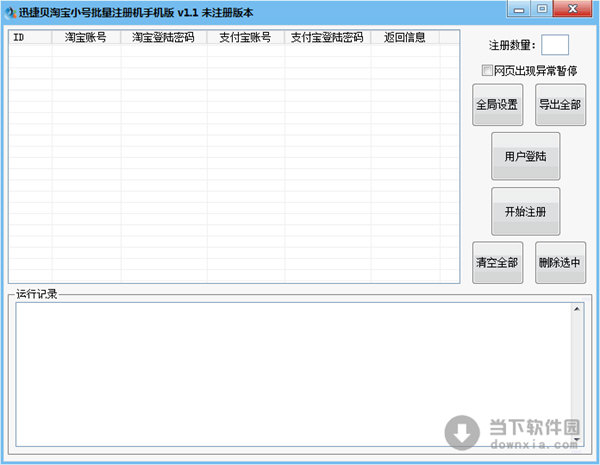Select the 返回信息 column header
This screenshot has height=465, width=600.
(x=405, y=37)
